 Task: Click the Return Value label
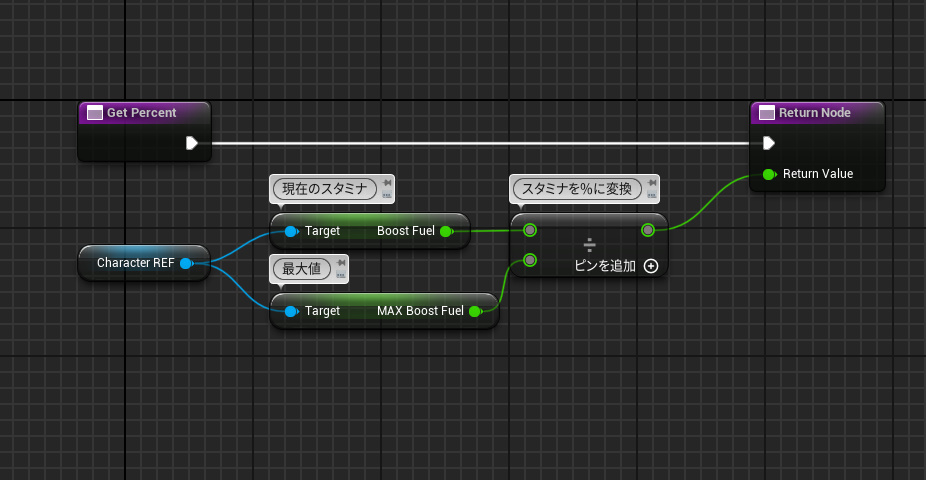[x=818, y=174]
